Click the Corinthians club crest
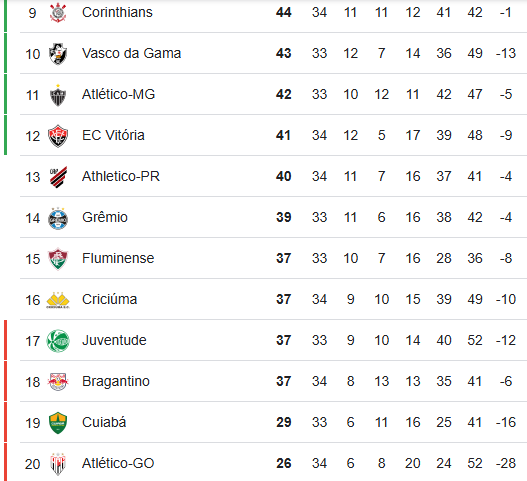This screenshot has height=481, width=527. 58,13
